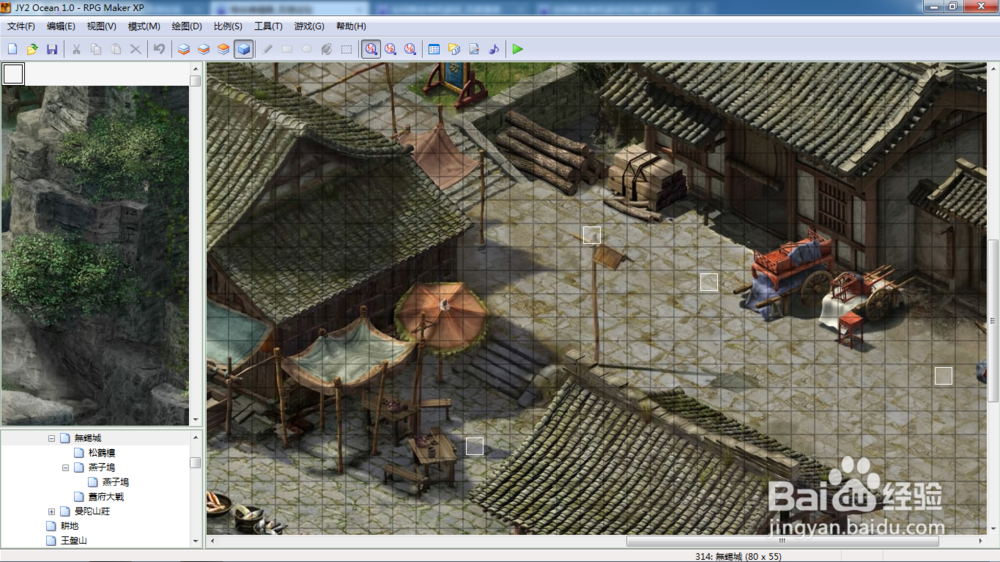Screen dimensions: 1000x562
Task: Select the dashed Selection tool
Action: coord(346,49)
